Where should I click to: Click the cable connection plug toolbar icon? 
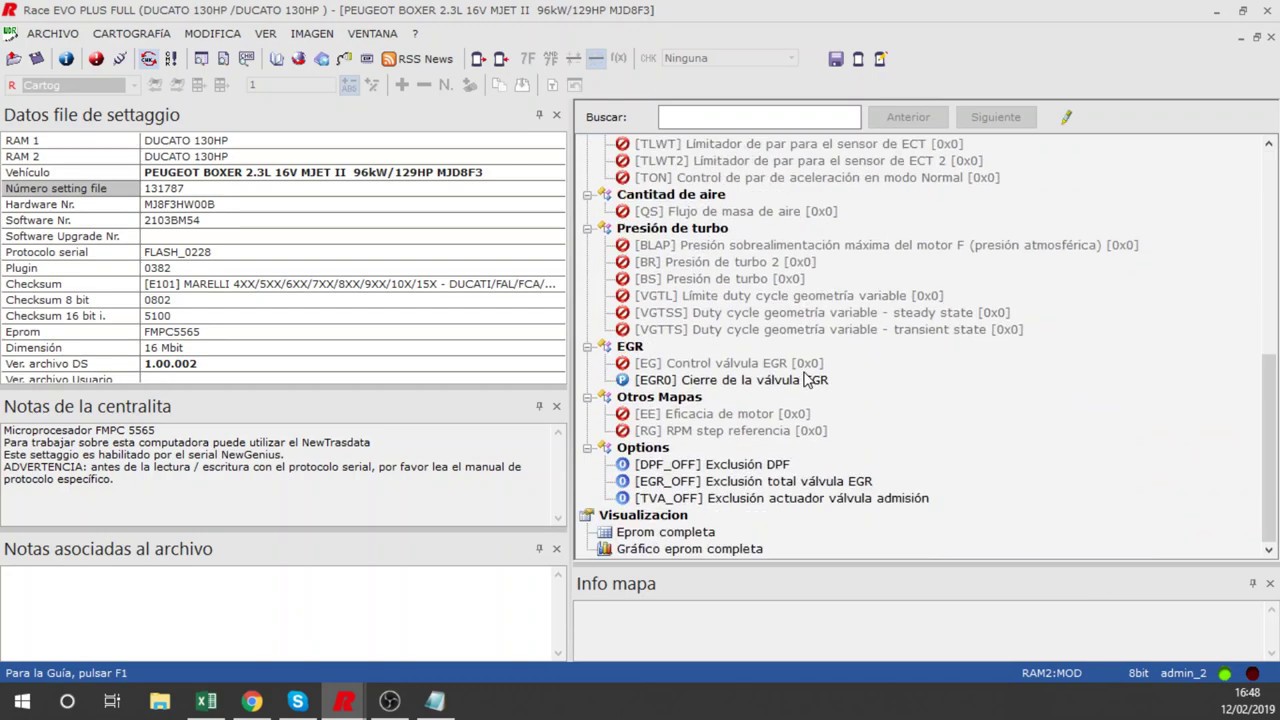(119, 59)
